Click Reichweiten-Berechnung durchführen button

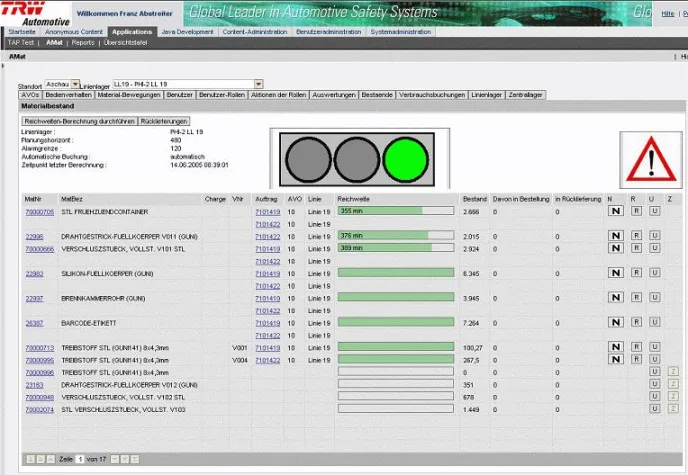79,120
